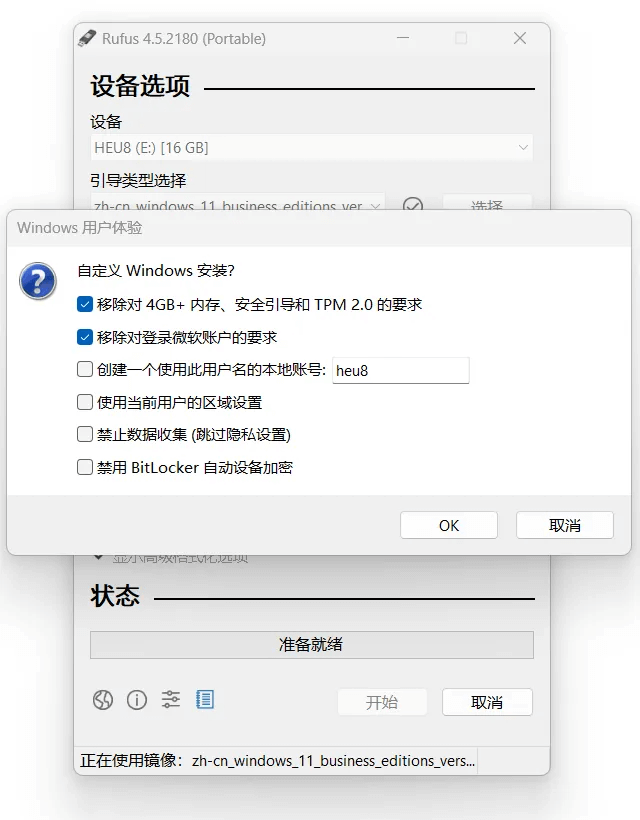
Task: Open the language globe icon
Action: (103, 700)
